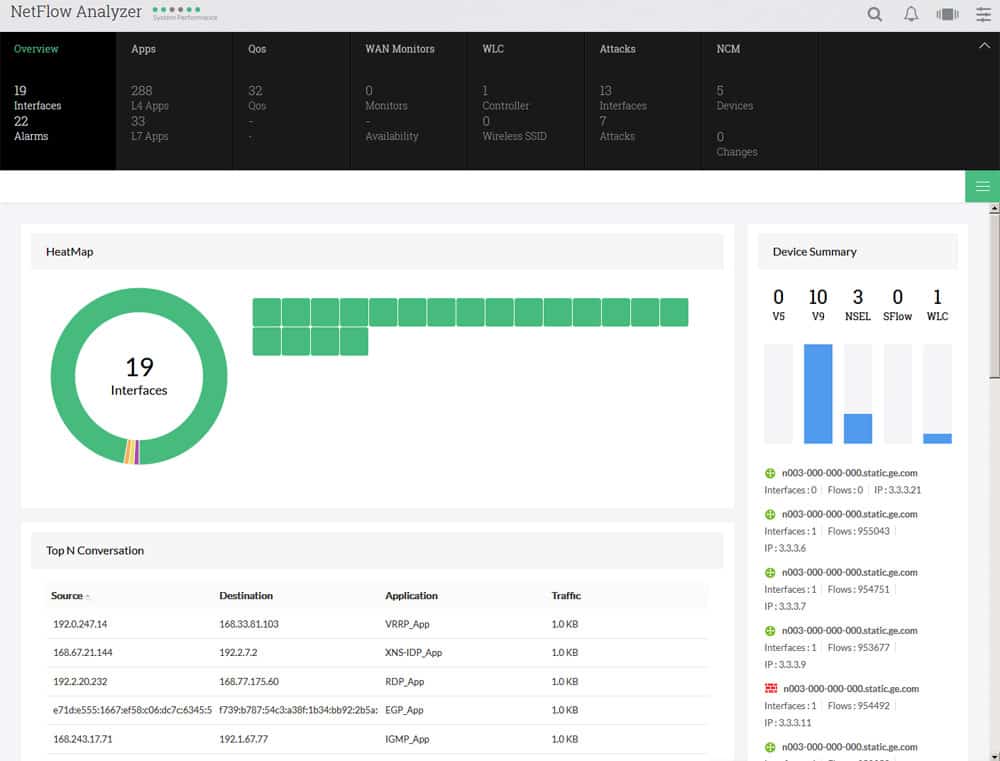Open the WLC tab

(x=493, y=49)
